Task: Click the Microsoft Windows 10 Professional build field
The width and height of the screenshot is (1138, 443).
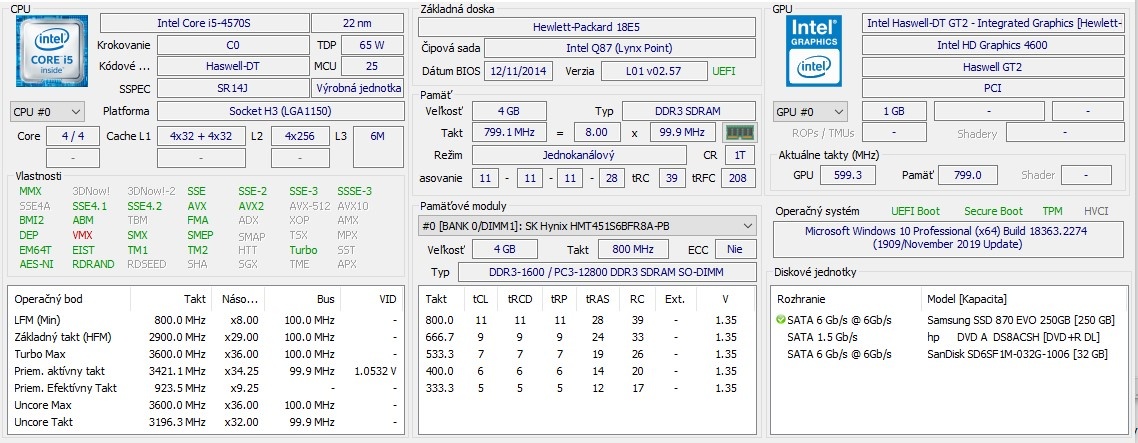Action: point(949,237)
